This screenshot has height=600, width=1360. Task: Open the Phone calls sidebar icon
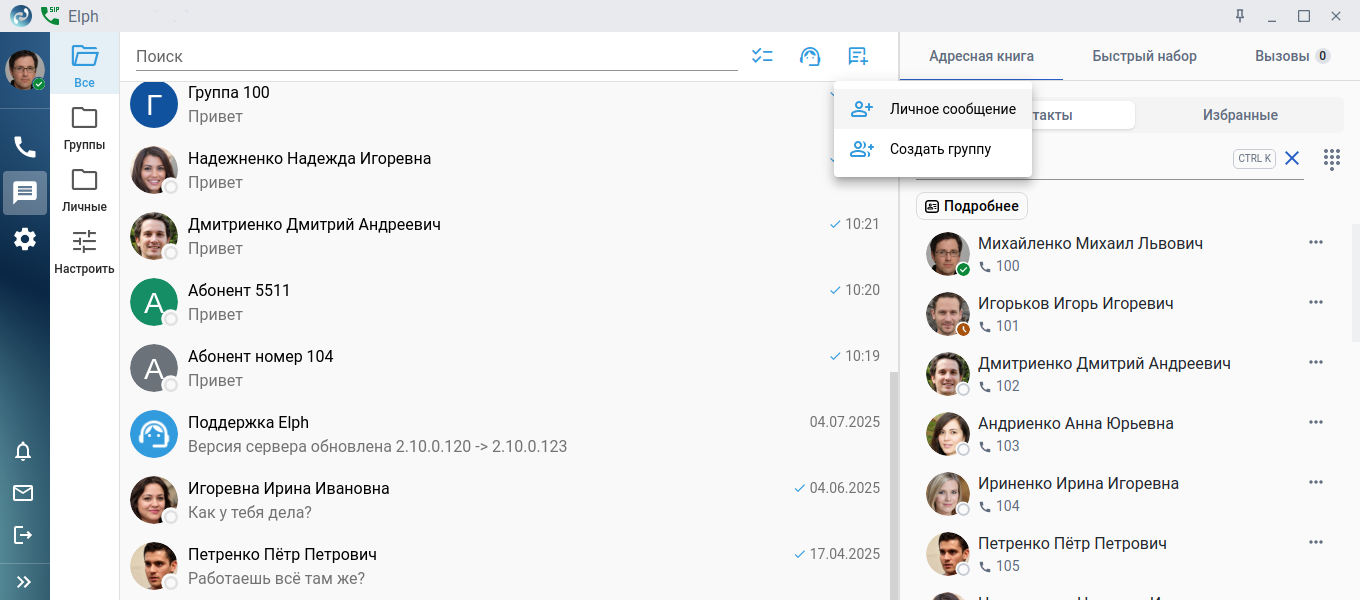coord(25,147)
